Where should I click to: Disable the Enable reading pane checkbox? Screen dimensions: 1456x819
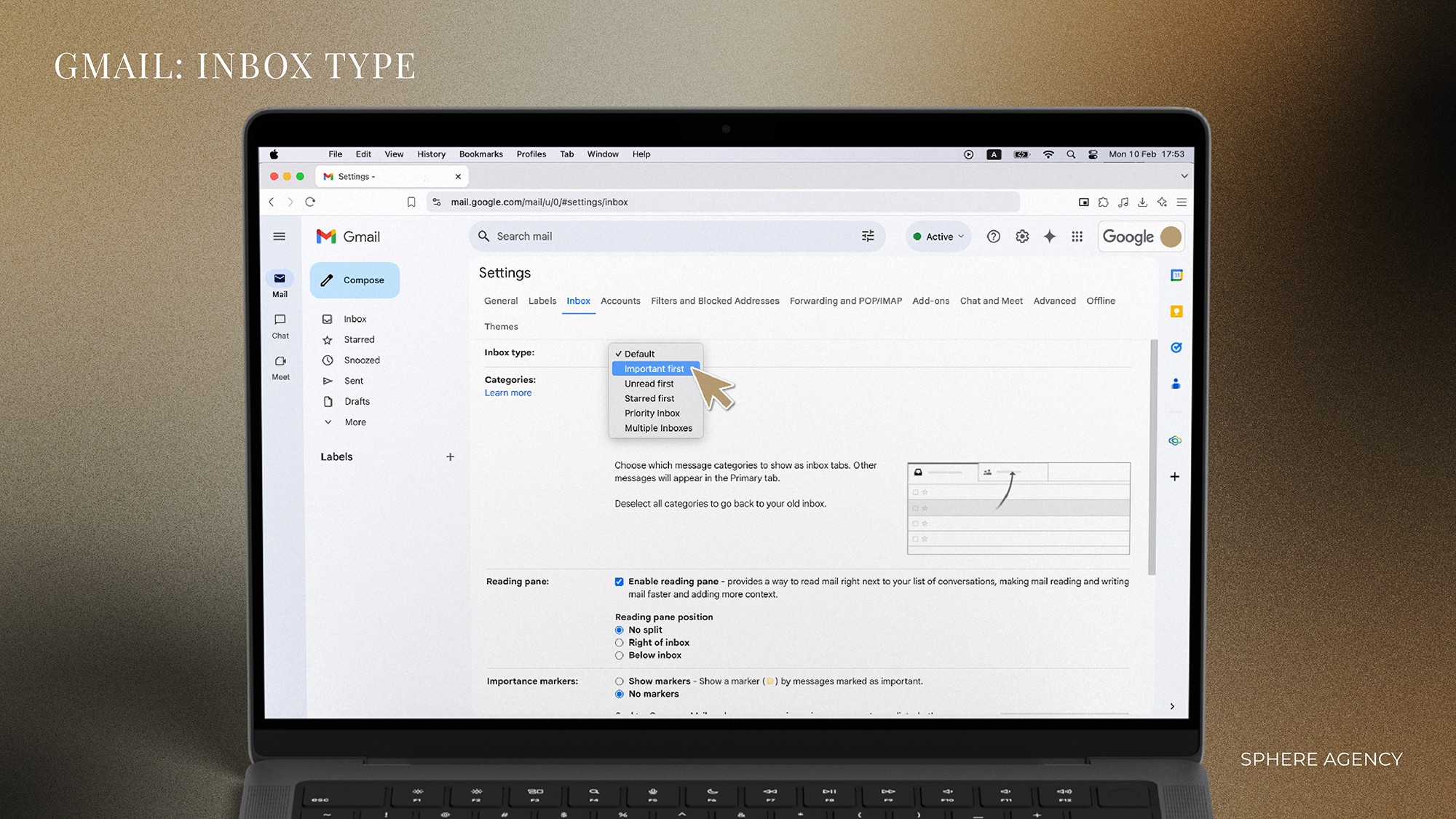click(620, 582)
